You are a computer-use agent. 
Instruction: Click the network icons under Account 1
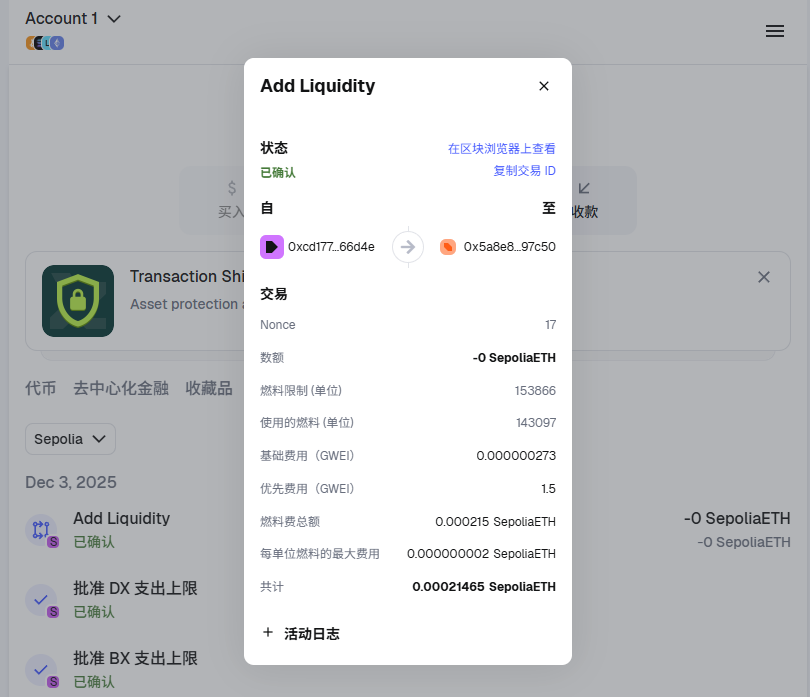point(45,43)
